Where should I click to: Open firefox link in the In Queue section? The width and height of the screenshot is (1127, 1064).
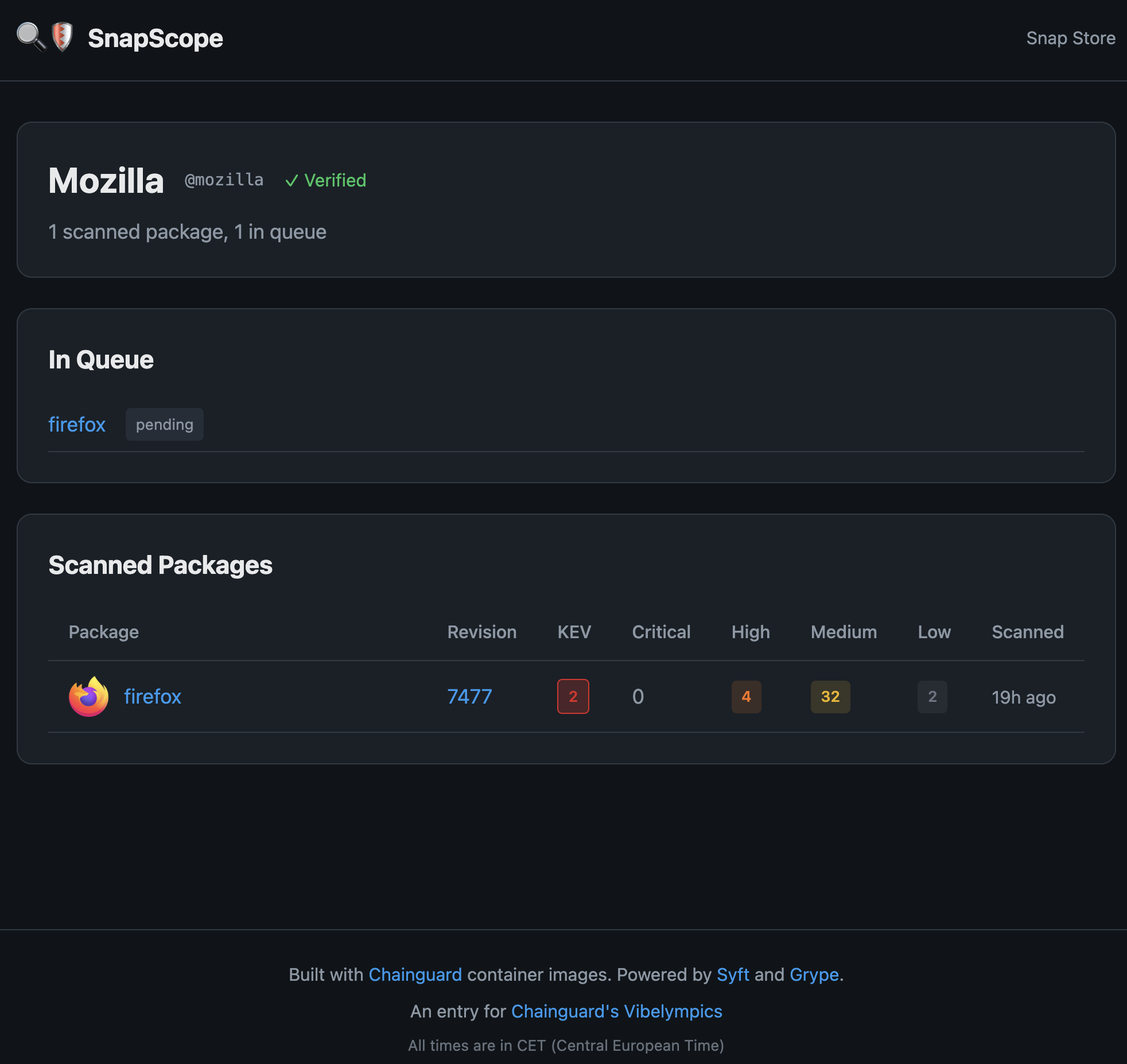77,425
